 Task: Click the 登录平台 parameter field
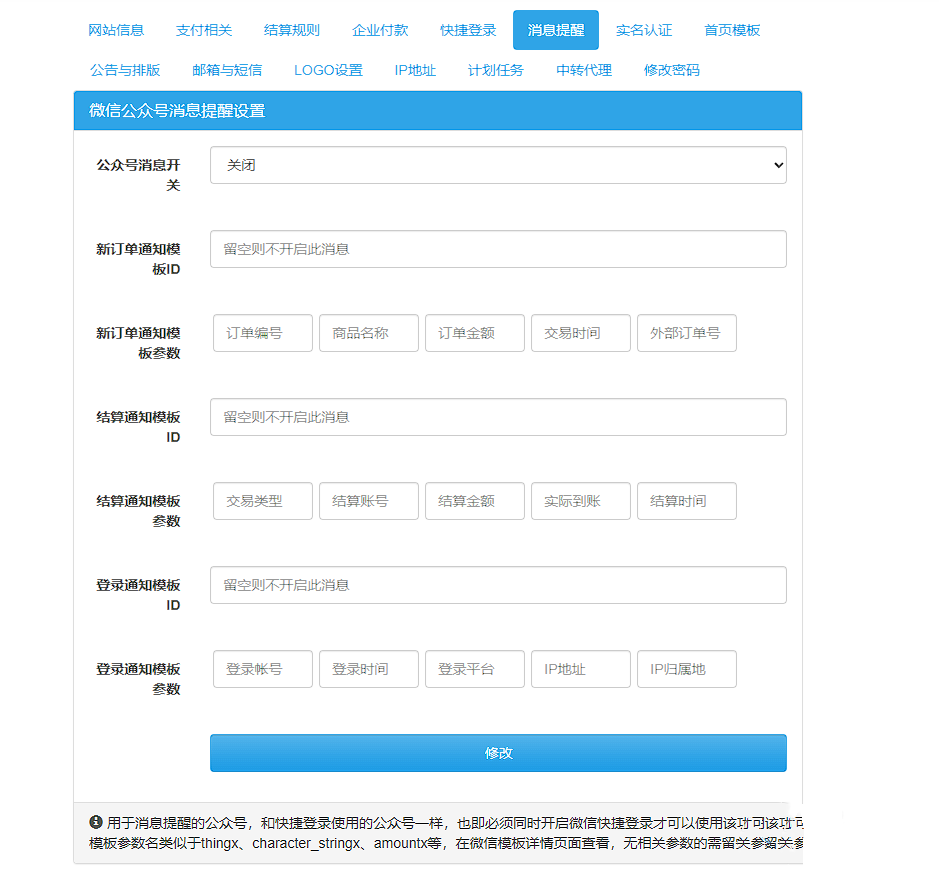(475, 669)
